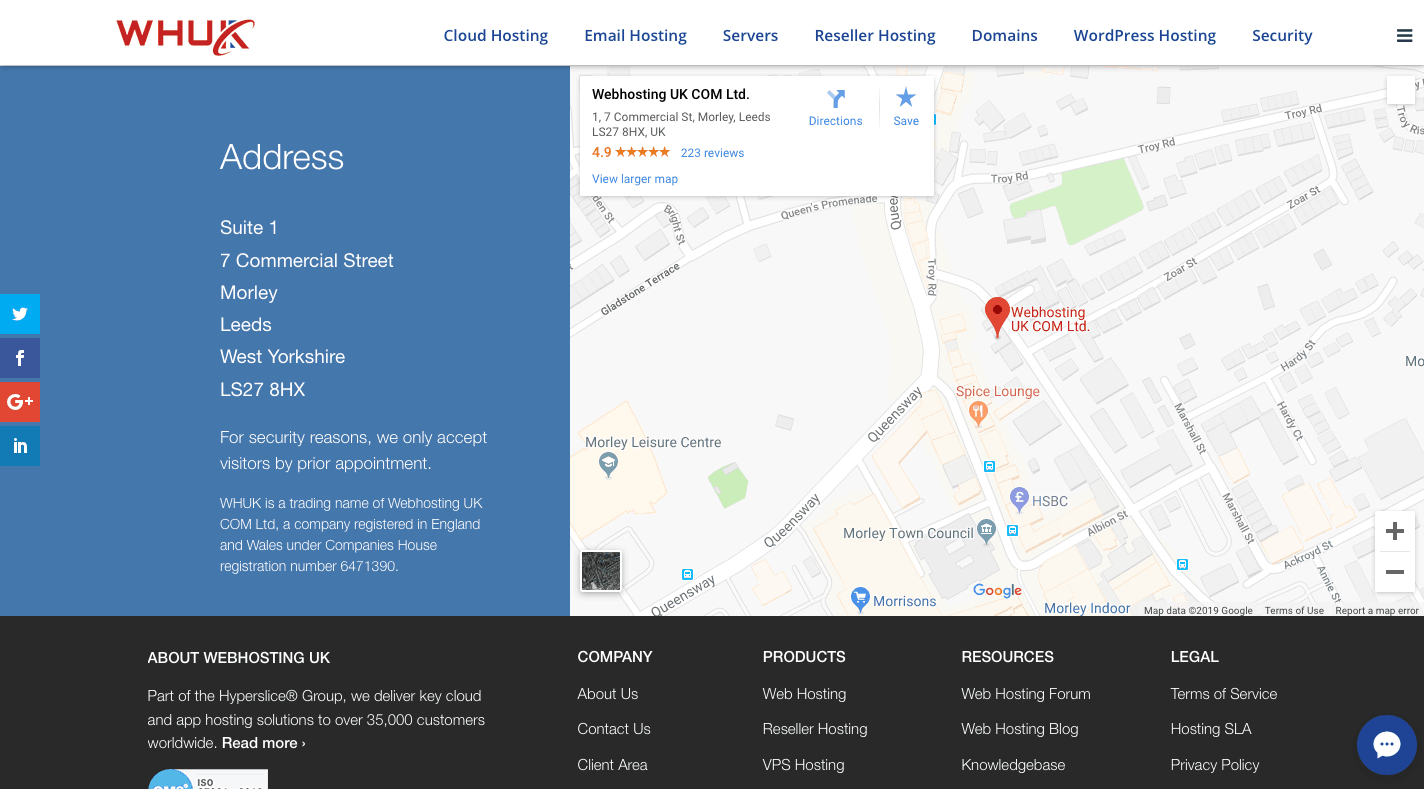Image resolution: width=1424 pixels, height=789 pixels.
Task: Click Report a map error
Action: coord(1377,610)
